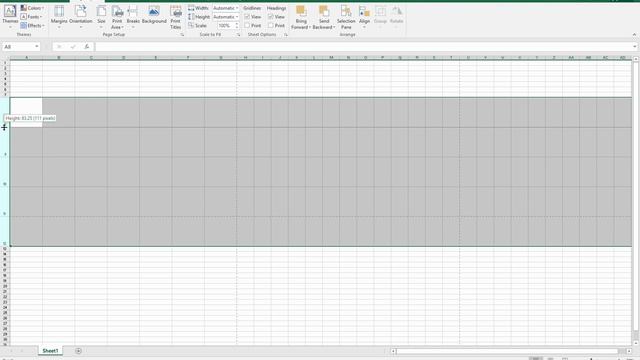This screenshot has width=640, height=360.
Task: Select column H header
Action: pyautogui.click(x=245, y=58)
